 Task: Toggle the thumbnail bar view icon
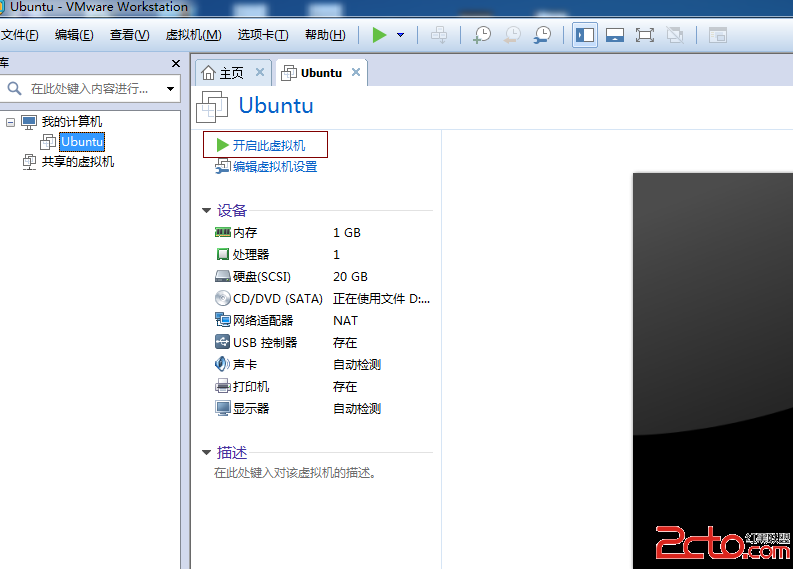(615, 35)
